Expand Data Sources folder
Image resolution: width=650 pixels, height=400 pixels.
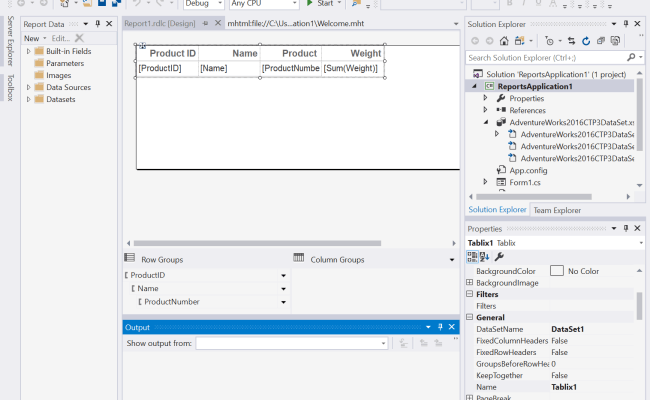pos(29,87)
